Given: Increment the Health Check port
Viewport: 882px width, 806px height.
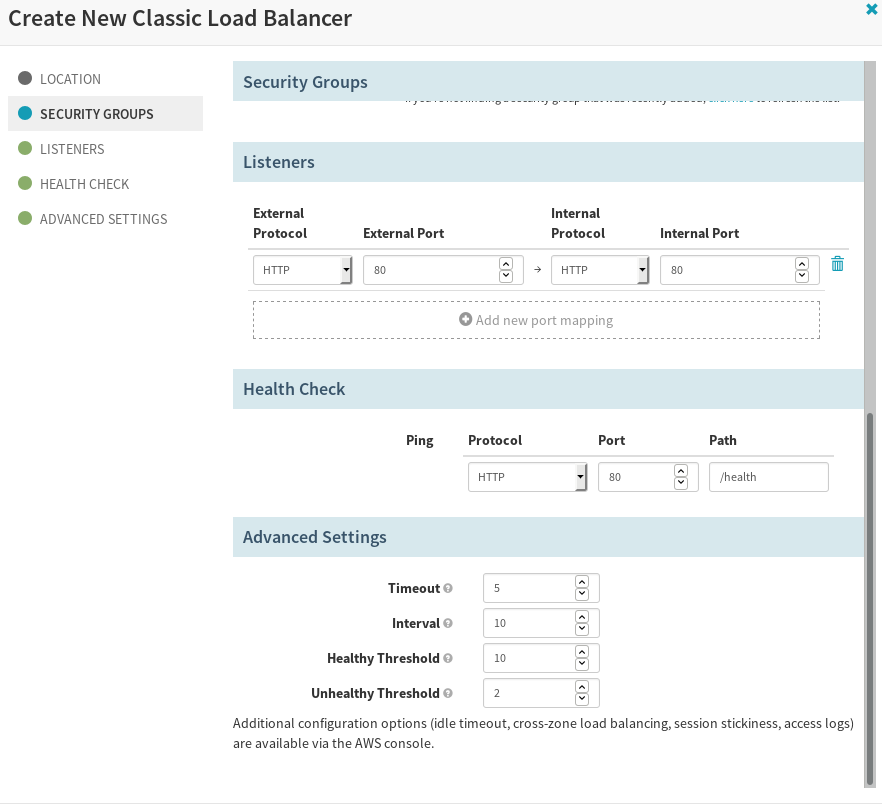Looking at the screenshot, I should coord(681,471).
